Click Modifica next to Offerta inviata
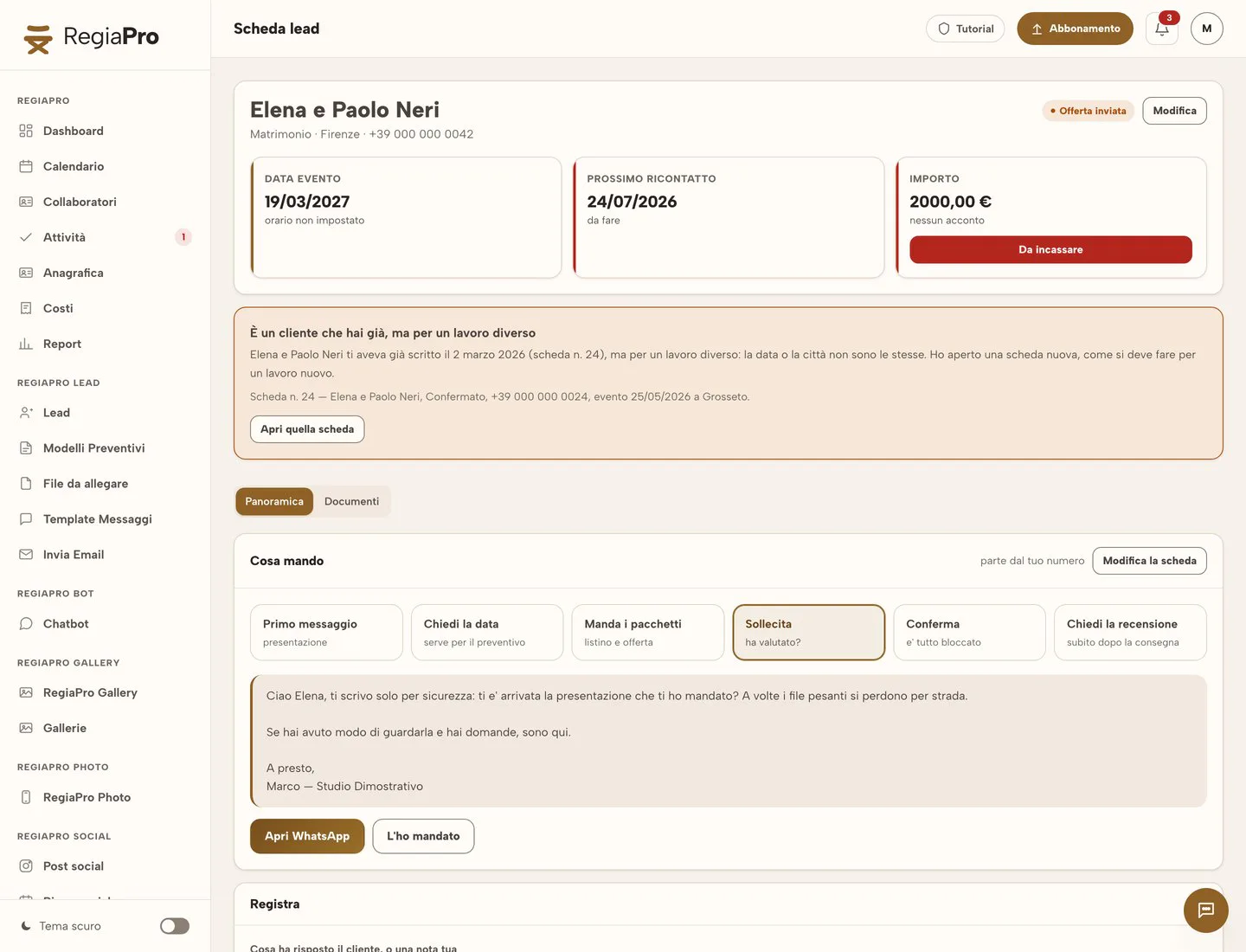This screenshot has width=1246, height=952. point(1175,111)
